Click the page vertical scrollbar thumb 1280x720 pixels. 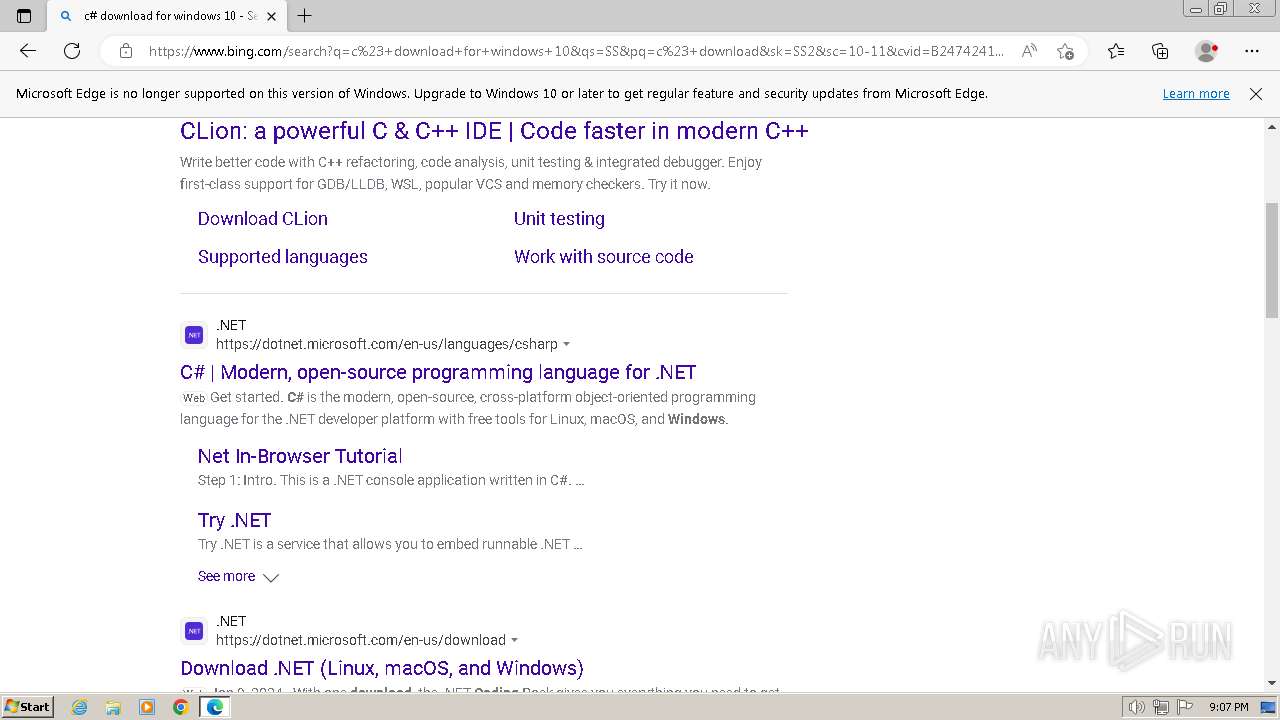tap(1272, 260)
